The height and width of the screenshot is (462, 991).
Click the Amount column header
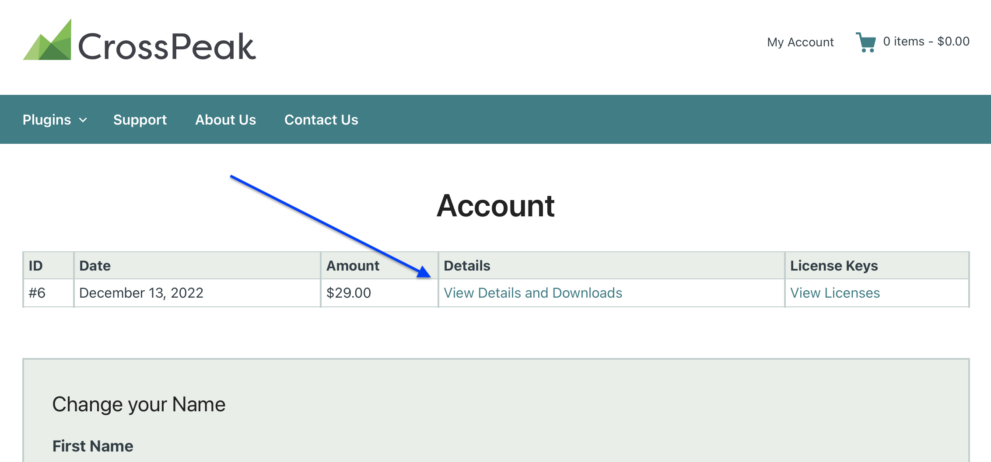pyautogui.click(x=353, y=266)
